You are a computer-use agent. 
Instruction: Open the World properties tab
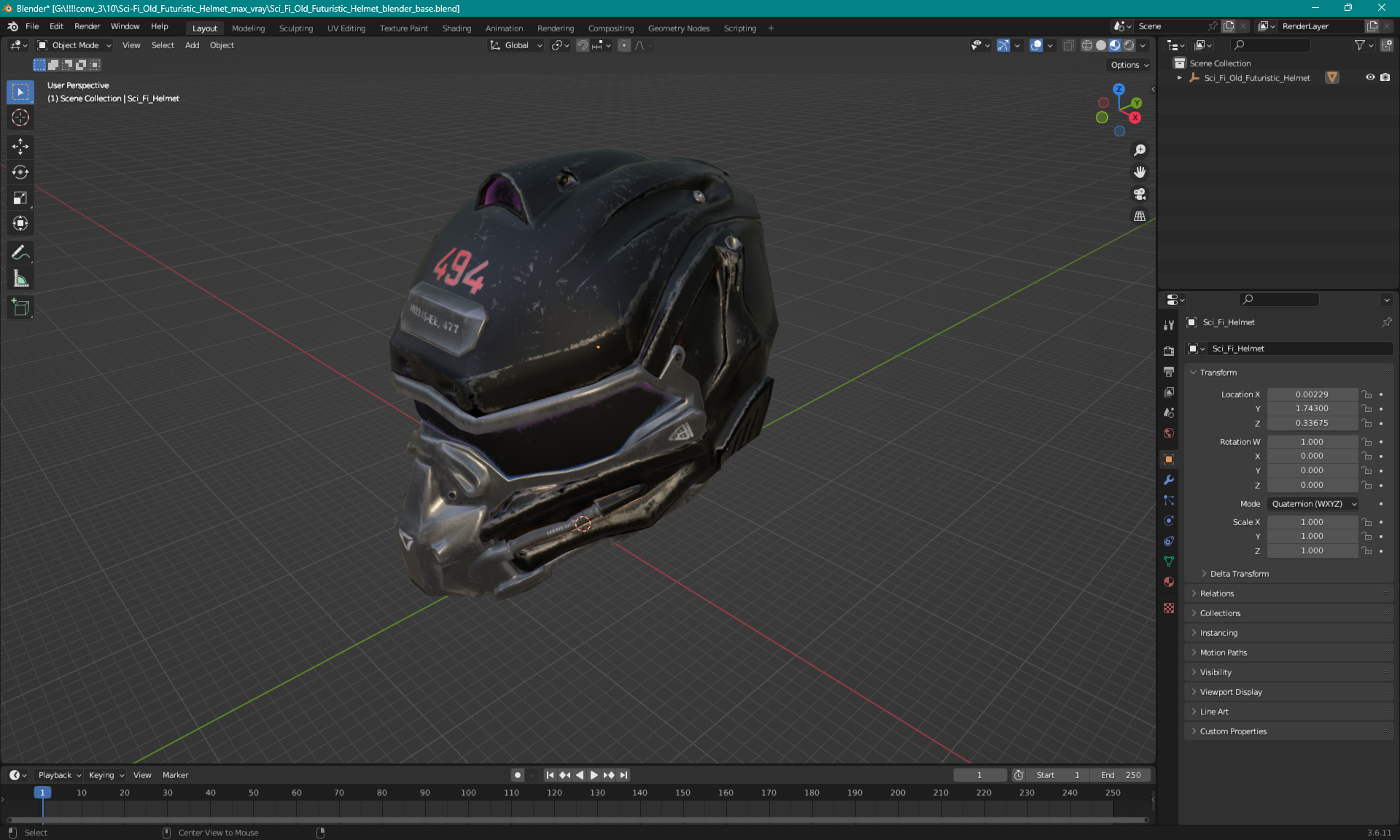coord(1169,433)
